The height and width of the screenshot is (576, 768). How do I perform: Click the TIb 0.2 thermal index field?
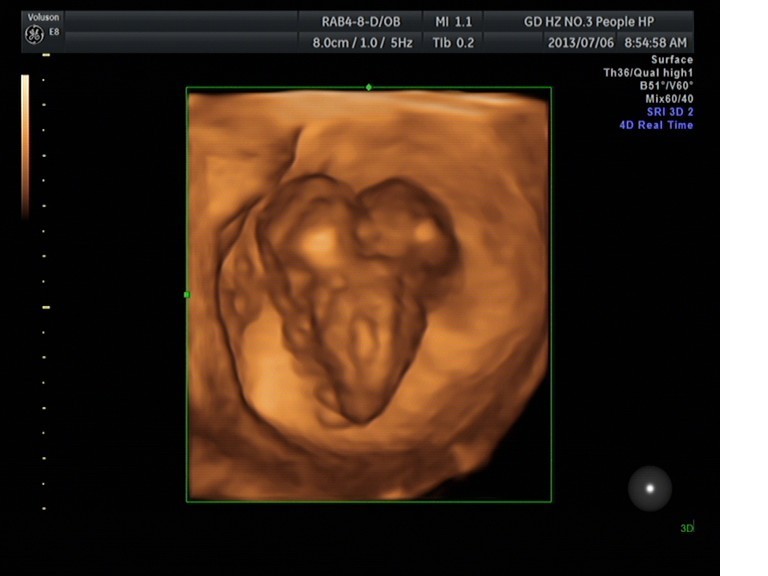pyautogui.click(x=454, y=43)
